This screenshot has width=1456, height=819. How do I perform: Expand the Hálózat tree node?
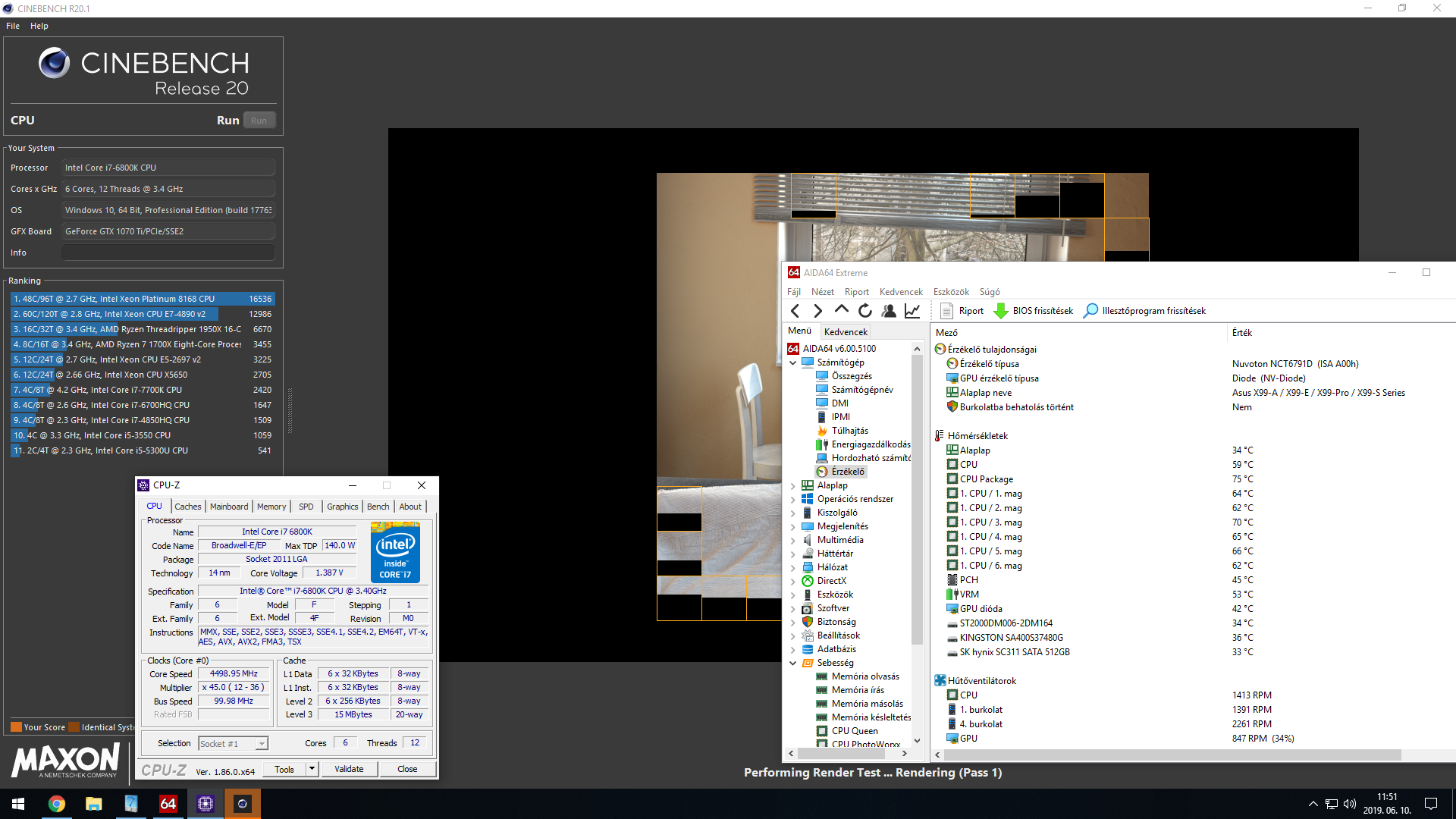click(x=793, y=567)
